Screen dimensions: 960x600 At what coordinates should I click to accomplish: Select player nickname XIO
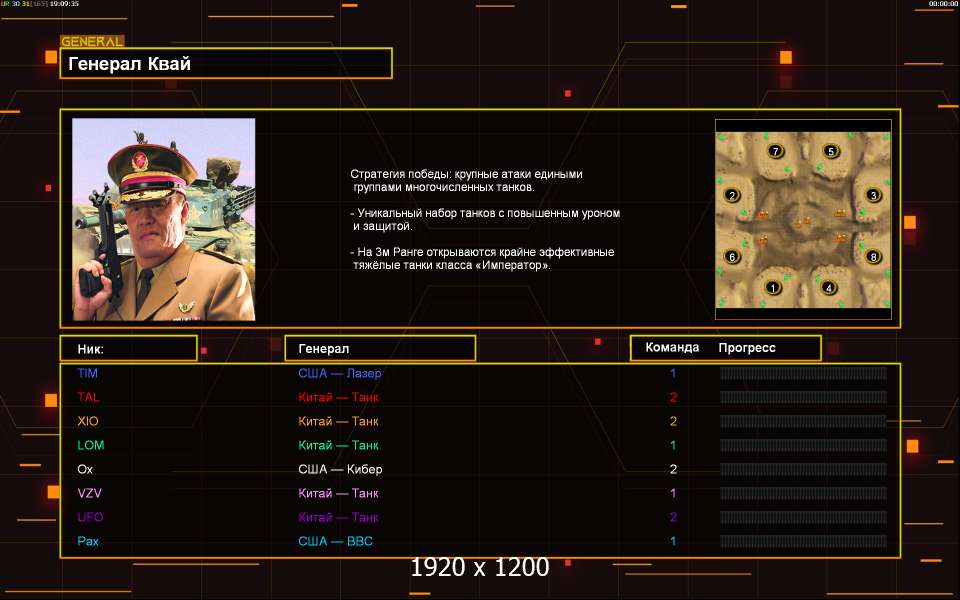coord(88,421)
